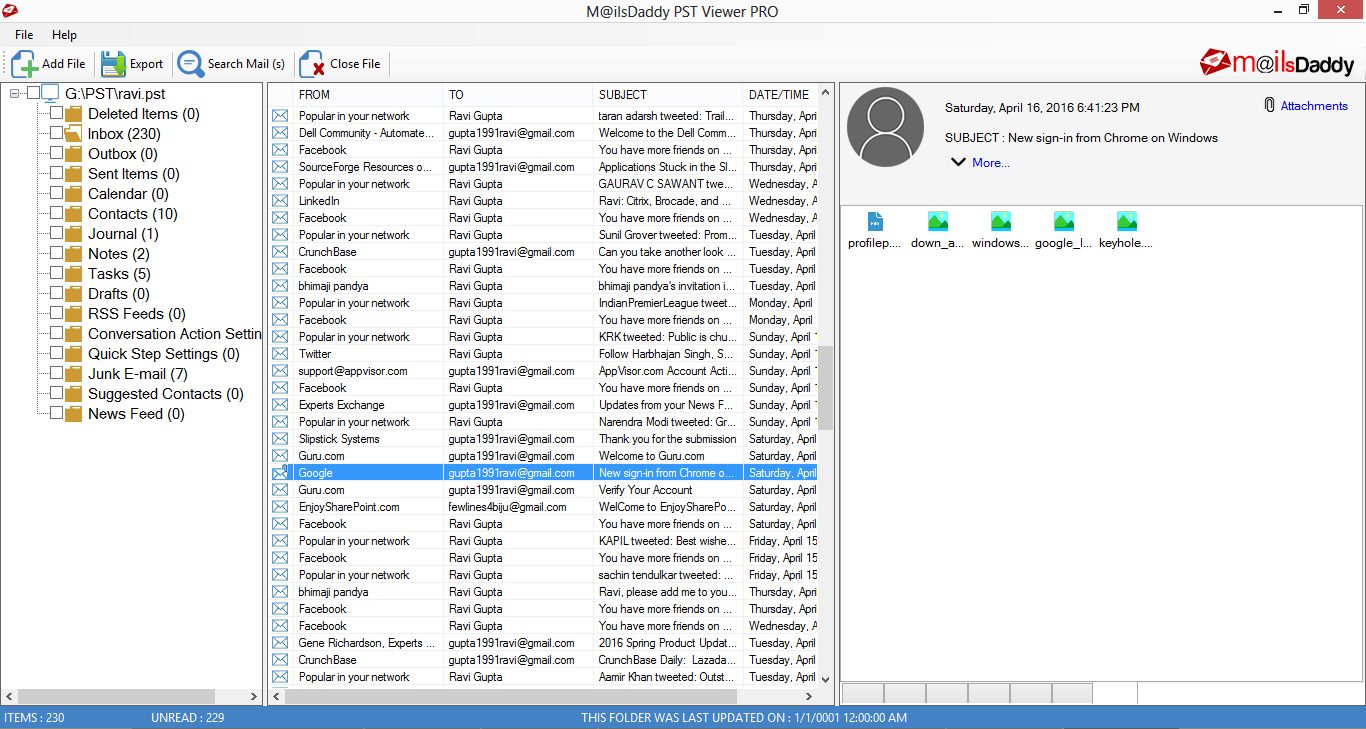
Task: Select the SourceForge Resources email row
Action: pyautogui.click(x=544, y=167)
